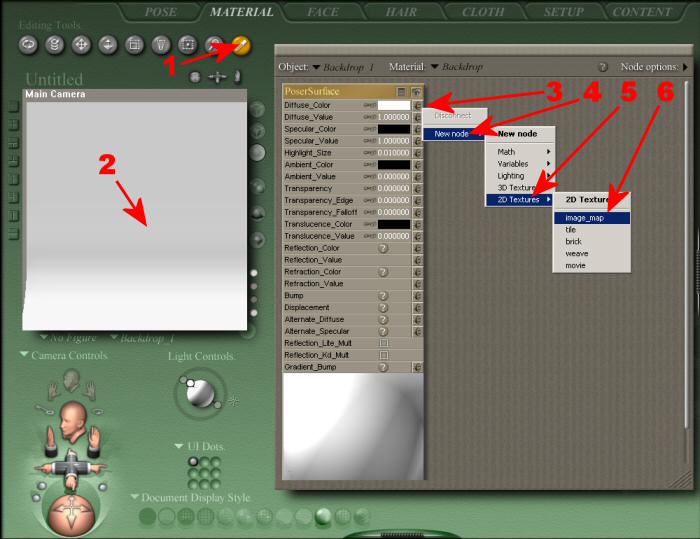Switch to the CONTENT room tab

[x=642, y=12]
